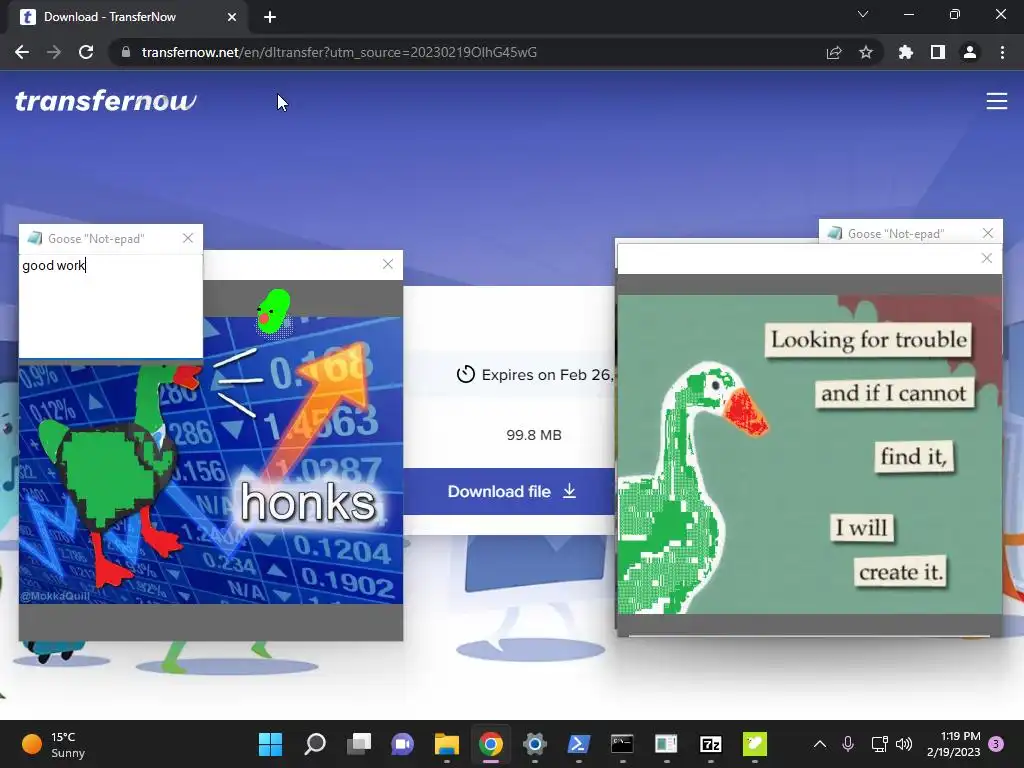
Task: Reload the current page
Action: [86, 52]
